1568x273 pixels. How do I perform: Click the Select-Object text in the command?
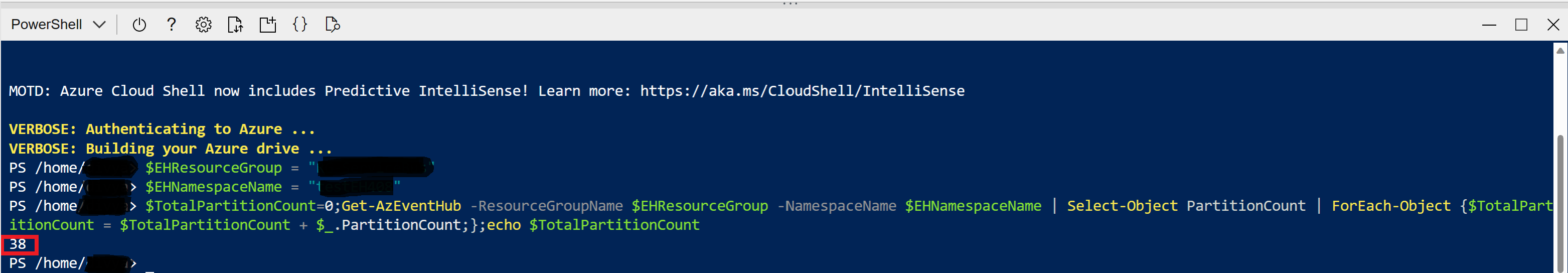[x=1122, y=206]
